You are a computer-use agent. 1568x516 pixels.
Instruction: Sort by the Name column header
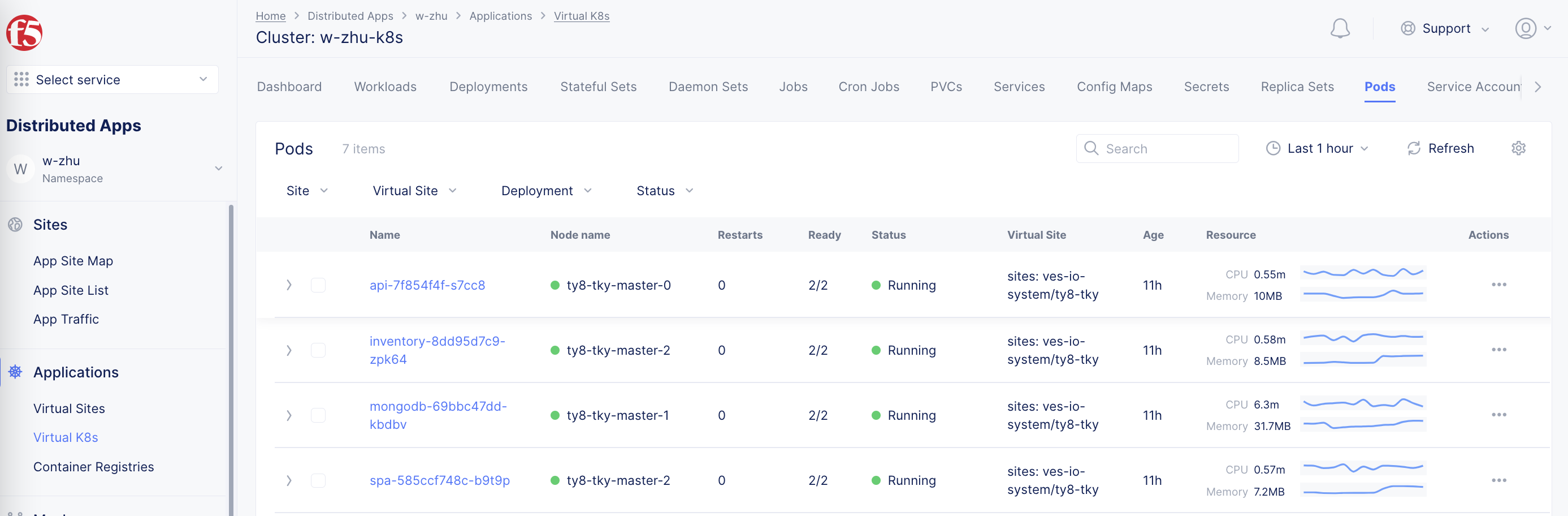[385, 235]
